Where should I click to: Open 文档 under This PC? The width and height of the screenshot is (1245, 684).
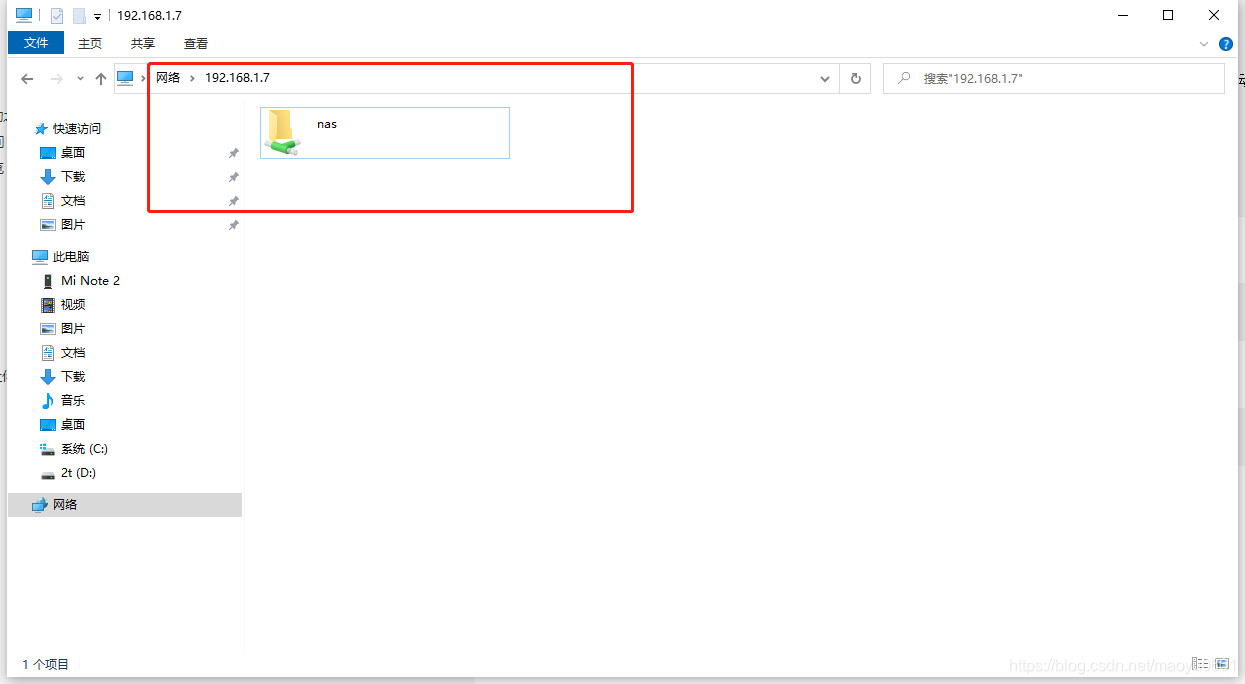(73, 352)
